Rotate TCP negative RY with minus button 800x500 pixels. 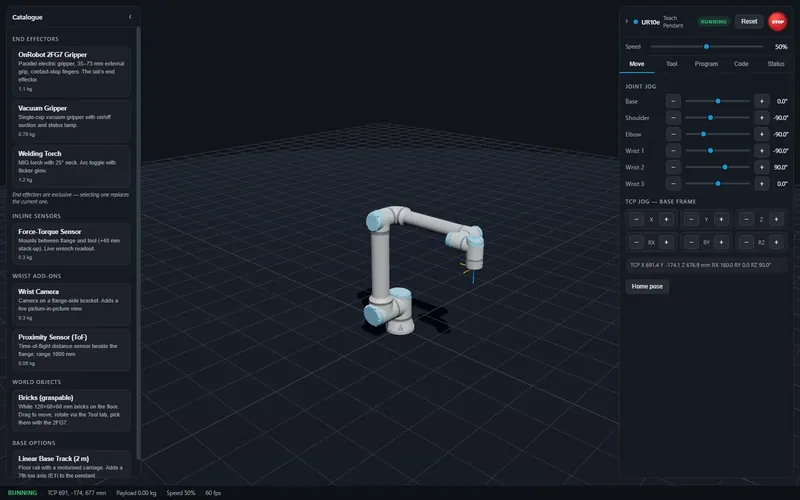pos(691,242)
